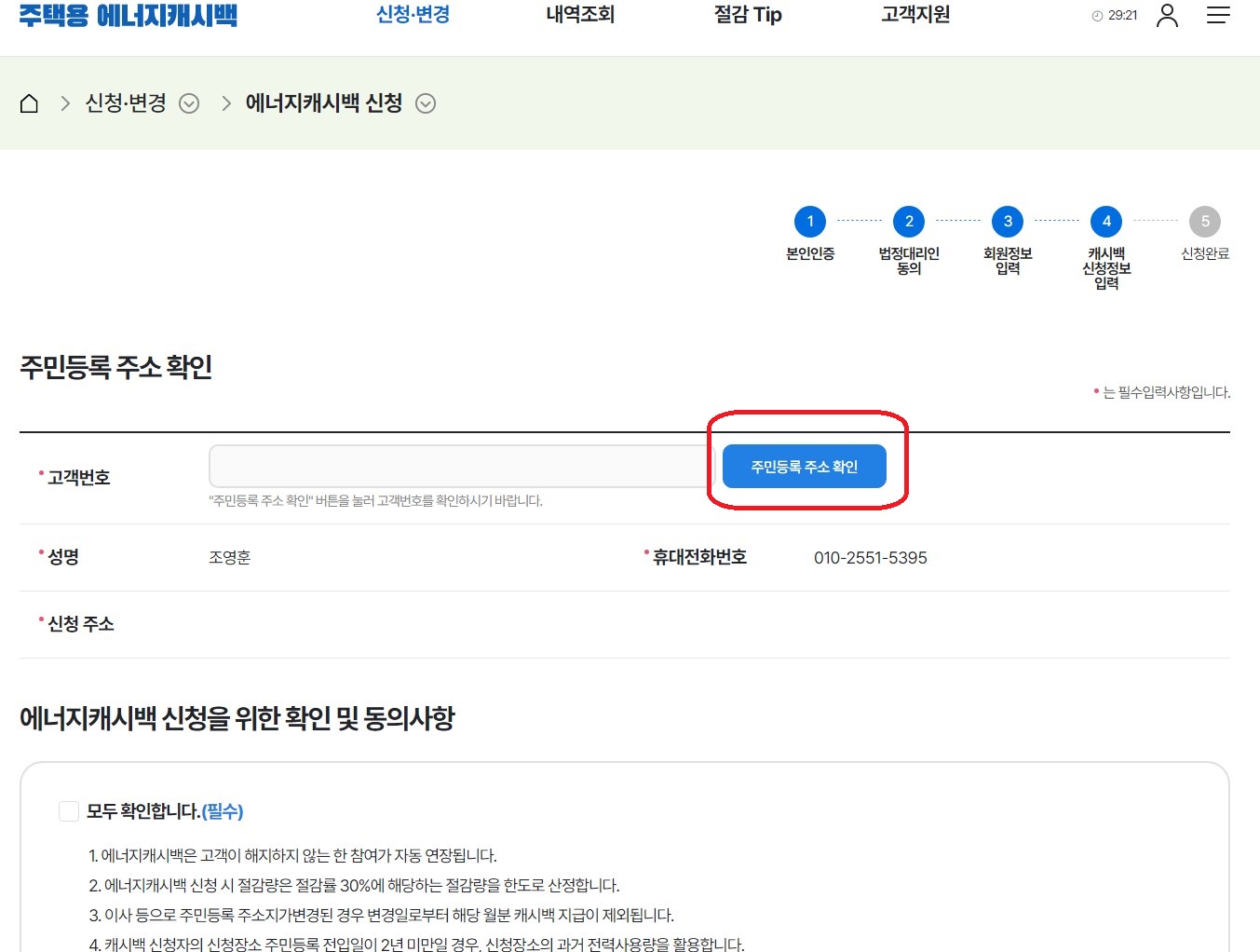Select step 2 법정대리인 동의 circle
Screen dimensions: 1260x952
click(908, 222)
